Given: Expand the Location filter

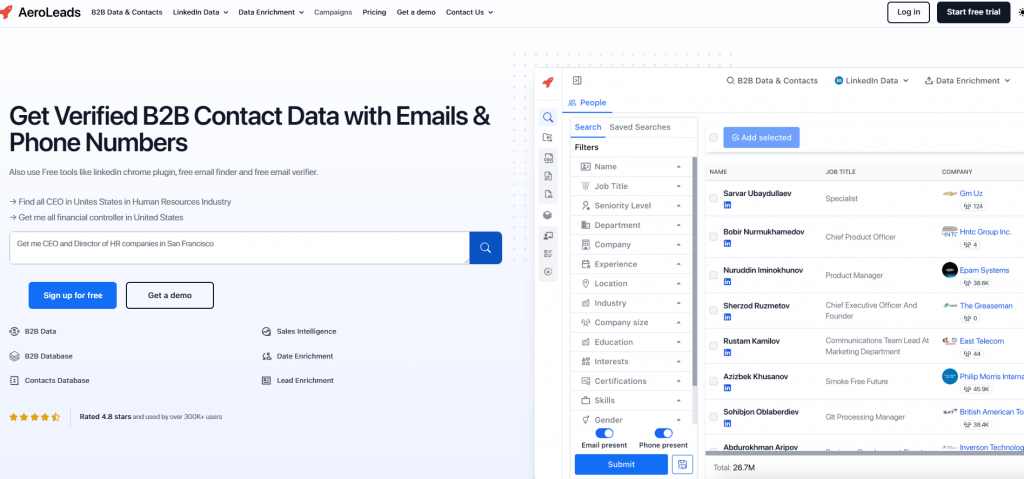Looking at the screenshot, I should click(x=632, y=284).
